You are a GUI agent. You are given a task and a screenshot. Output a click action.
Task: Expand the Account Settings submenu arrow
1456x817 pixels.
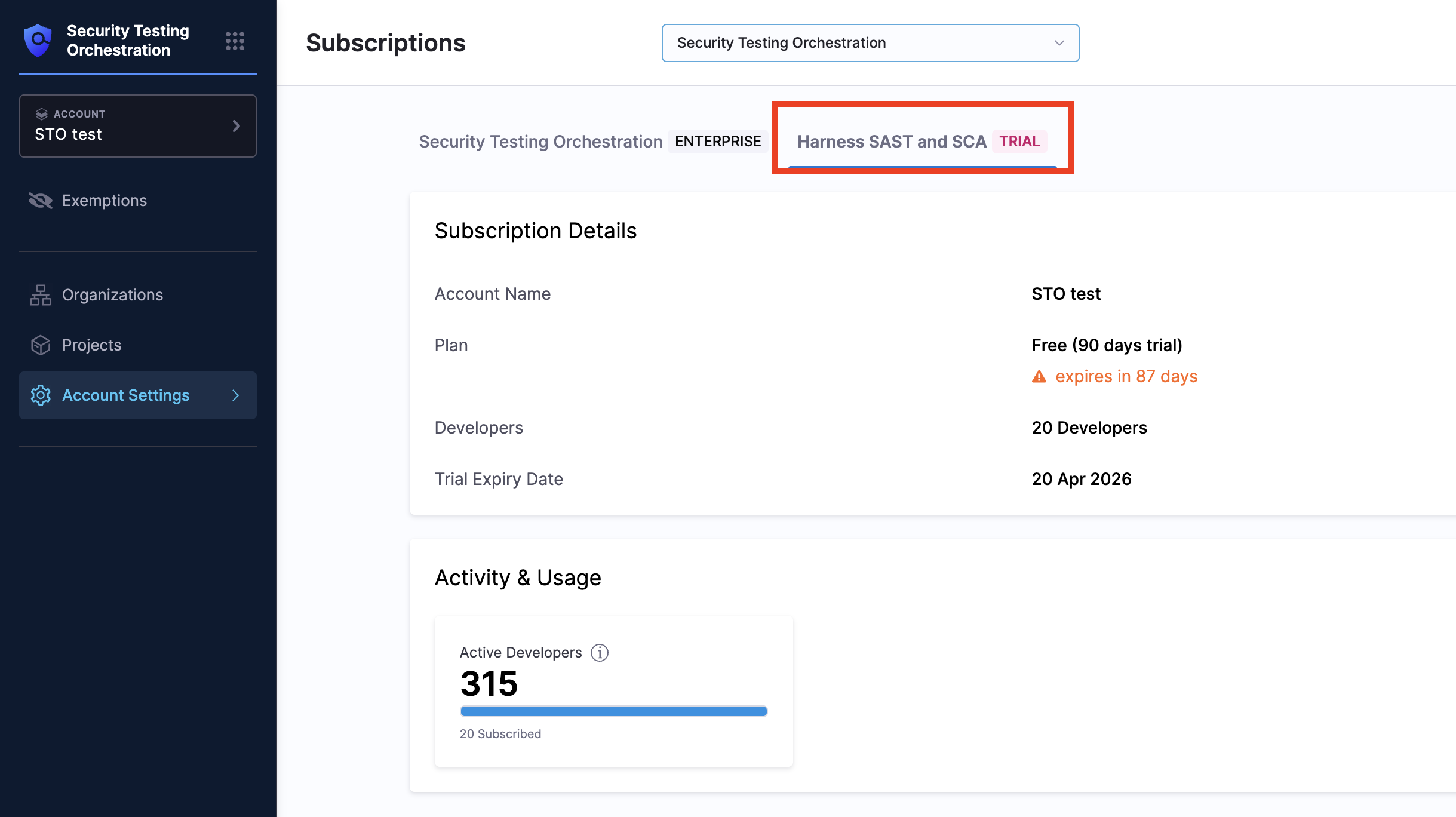click(235, 395)
